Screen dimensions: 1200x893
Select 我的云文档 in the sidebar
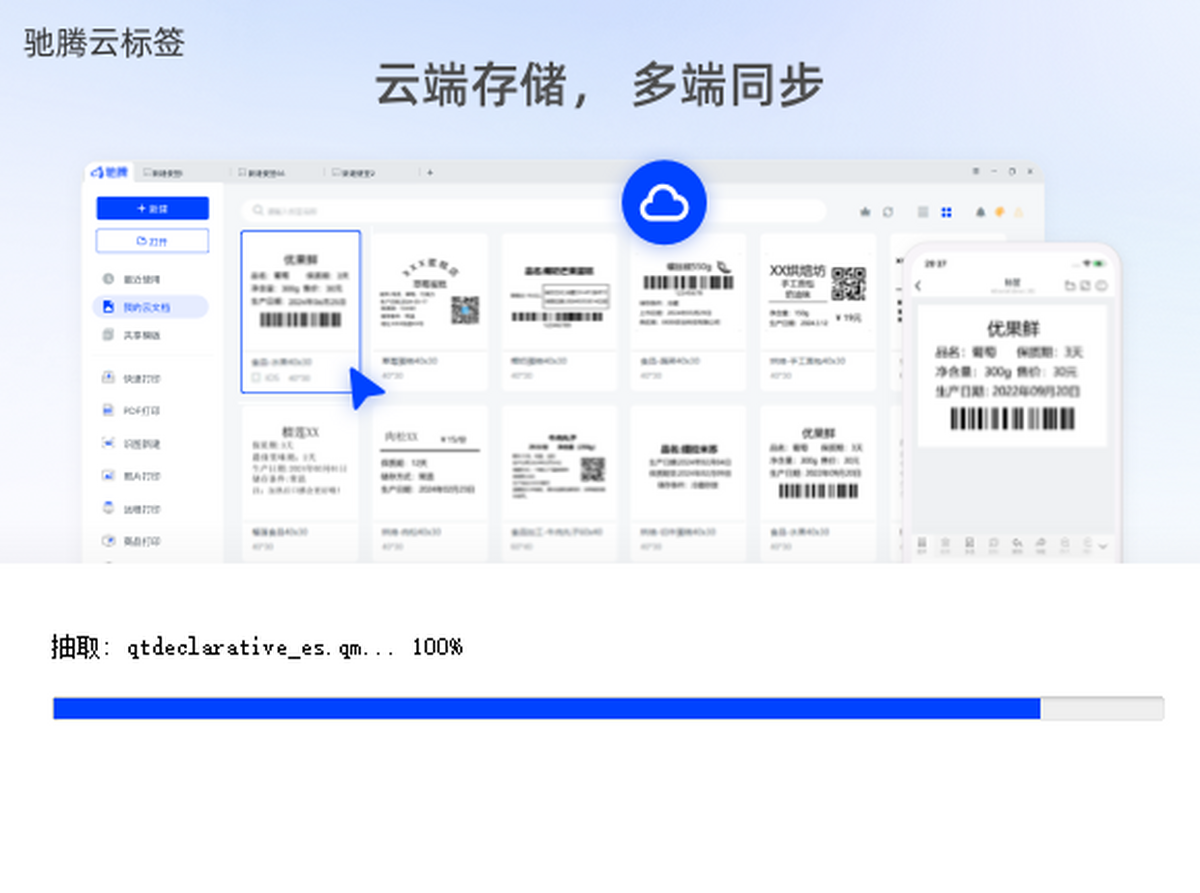point(150,307)
